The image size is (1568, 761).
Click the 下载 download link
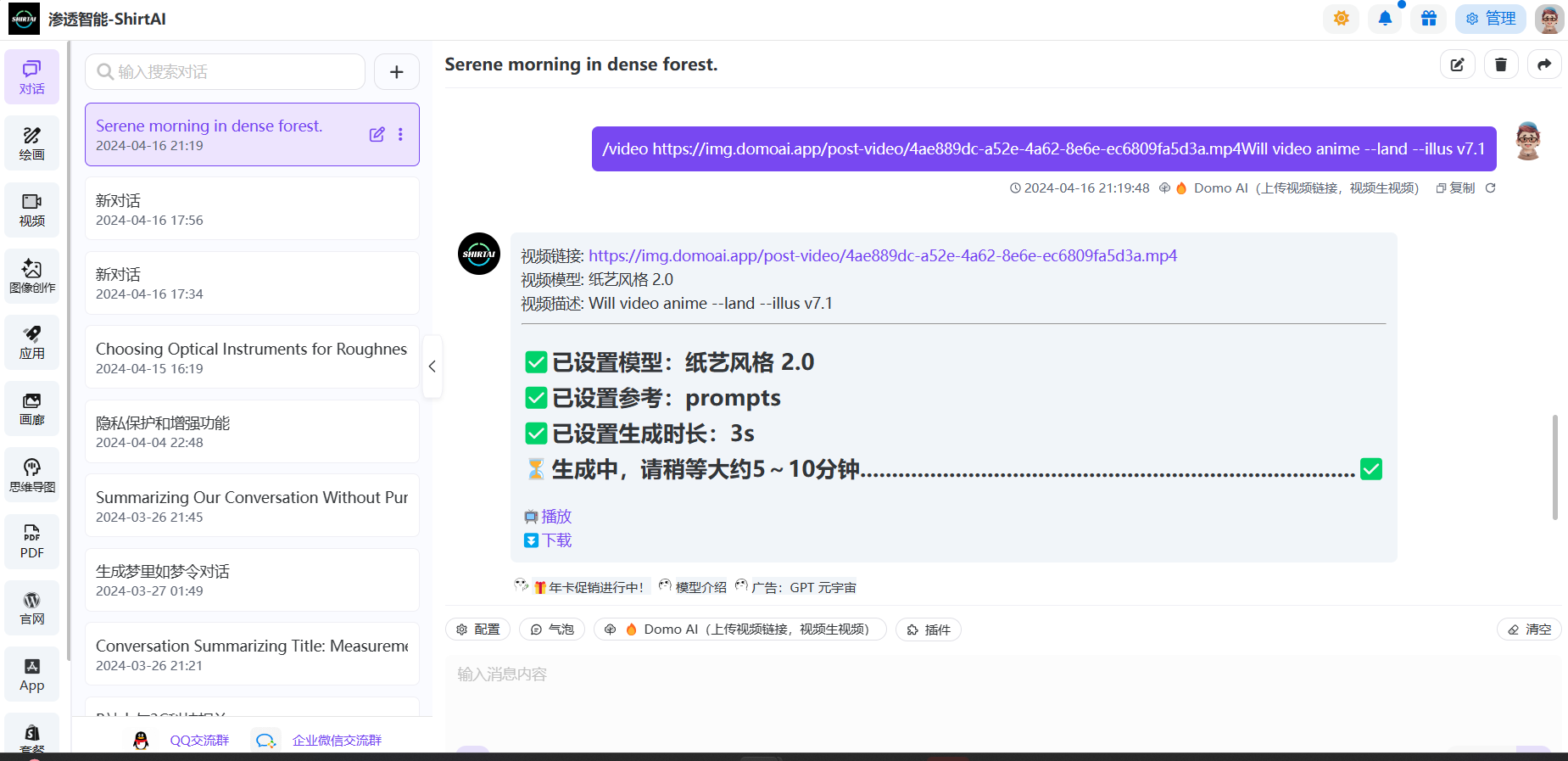click(556, 540)
